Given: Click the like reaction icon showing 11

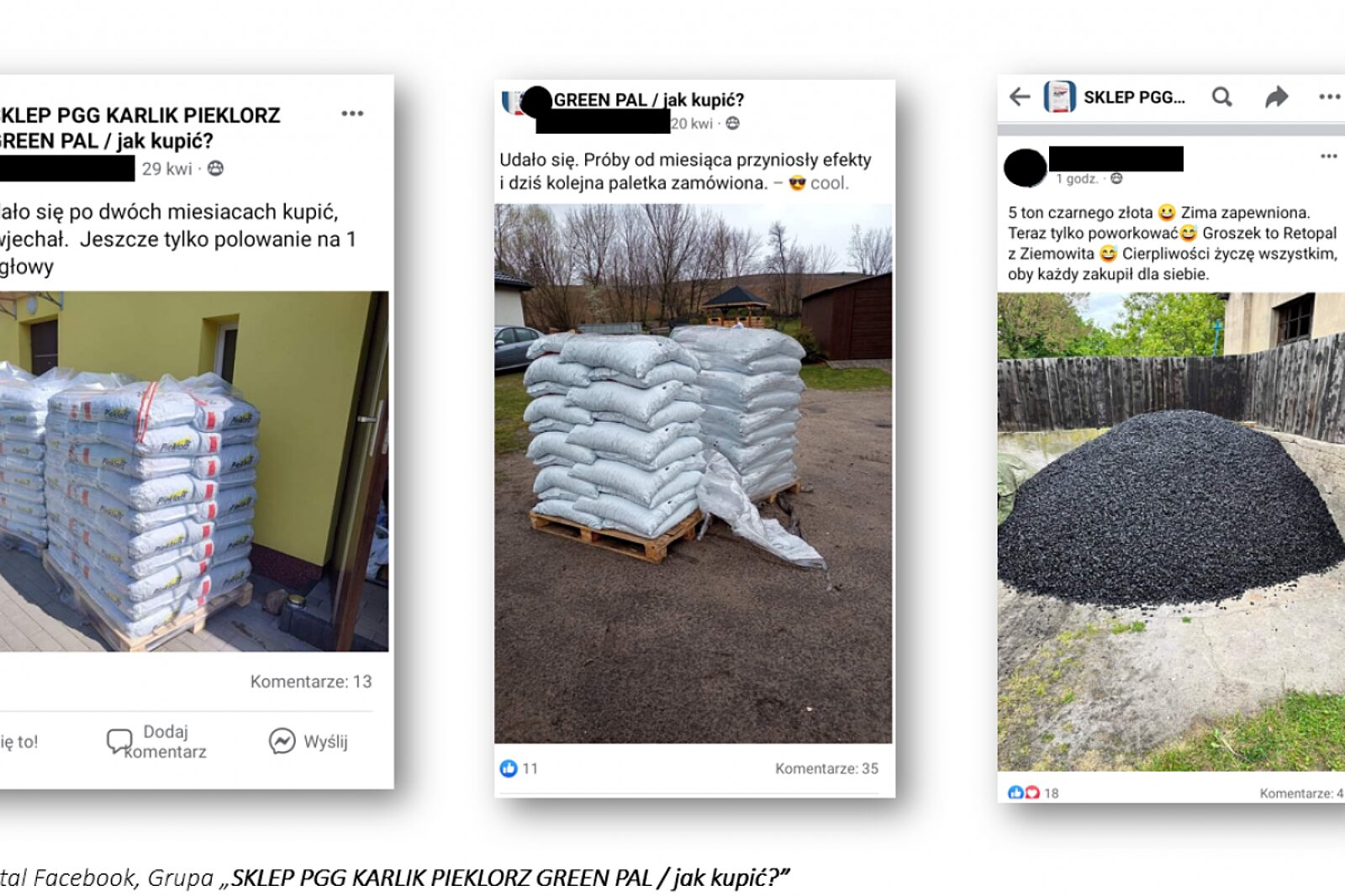Looking at the screenshot, I should (509, 767).
